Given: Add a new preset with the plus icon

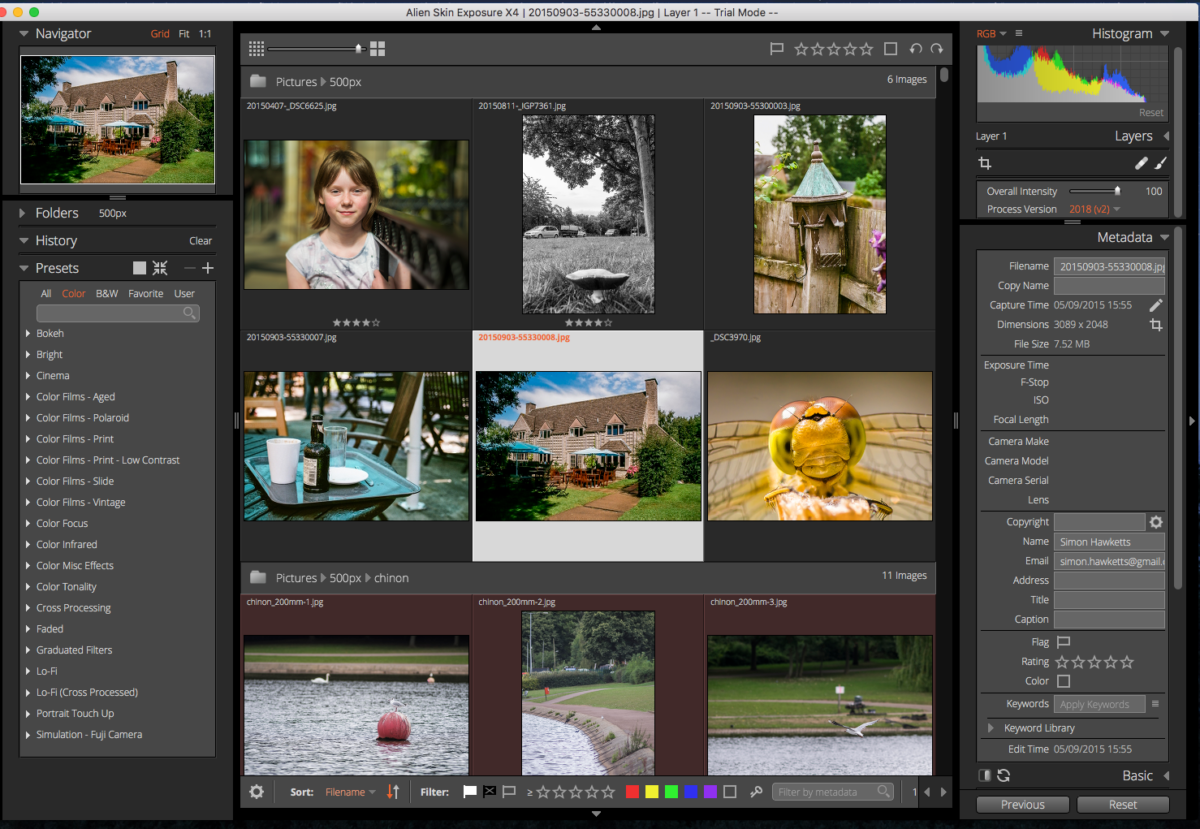Looking at the screenshot, I should (208, 268).
